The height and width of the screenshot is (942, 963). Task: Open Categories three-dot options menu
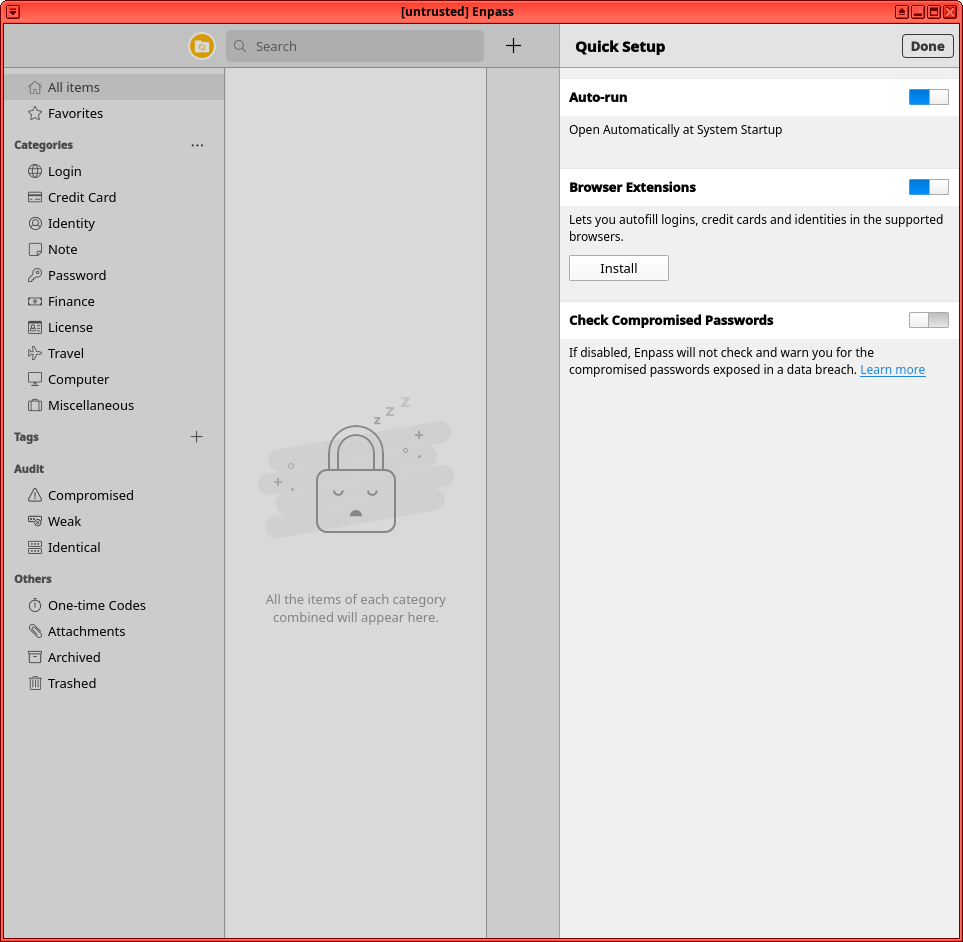click(x=197, y=145)
